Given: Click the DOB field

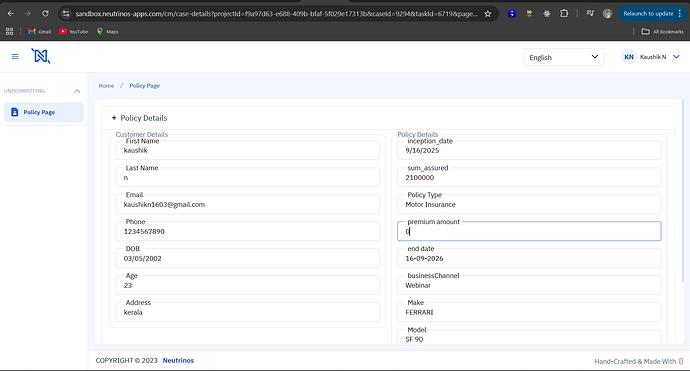Looking at the screenshot, I should (247, 258).
